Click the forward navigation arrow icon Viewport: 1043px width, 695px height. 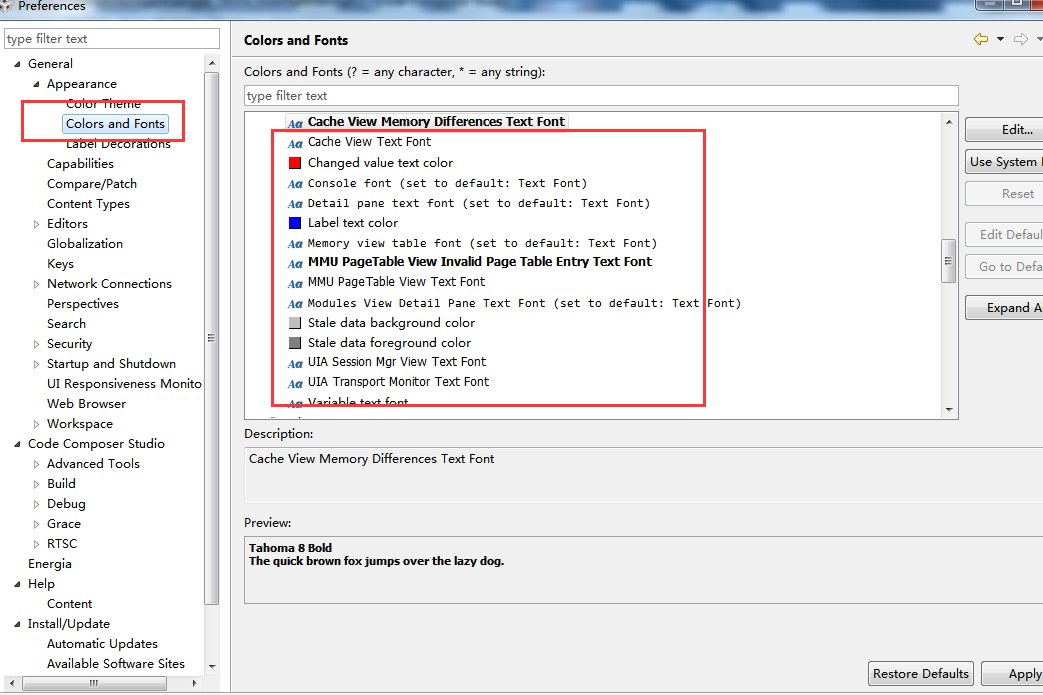point(1020,39)
